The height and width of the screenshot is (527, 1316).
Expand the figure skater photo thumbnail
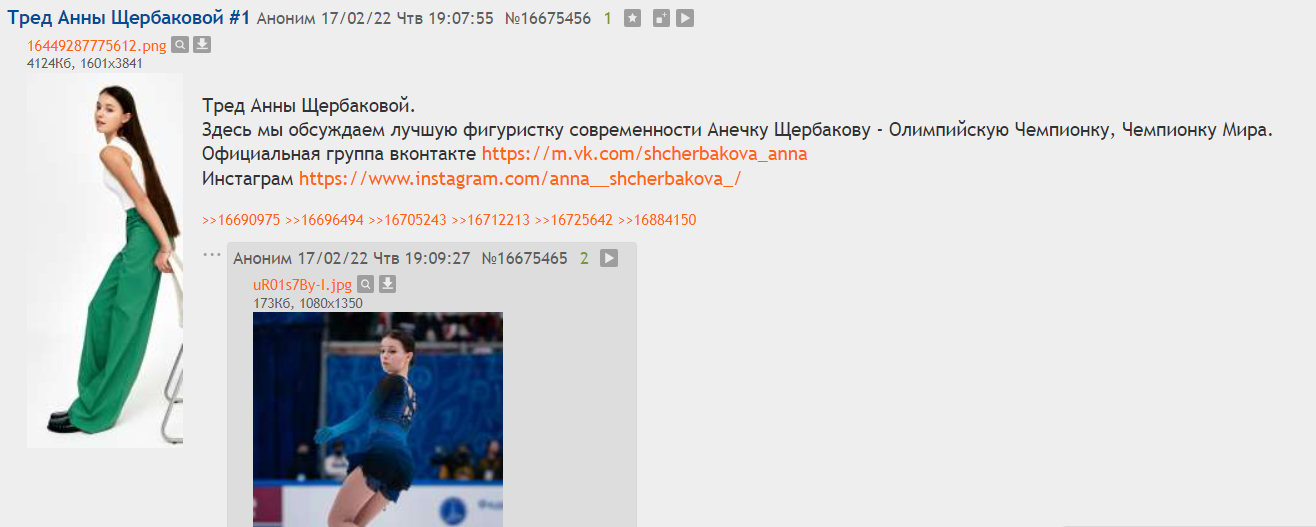(x=378, y=419)
